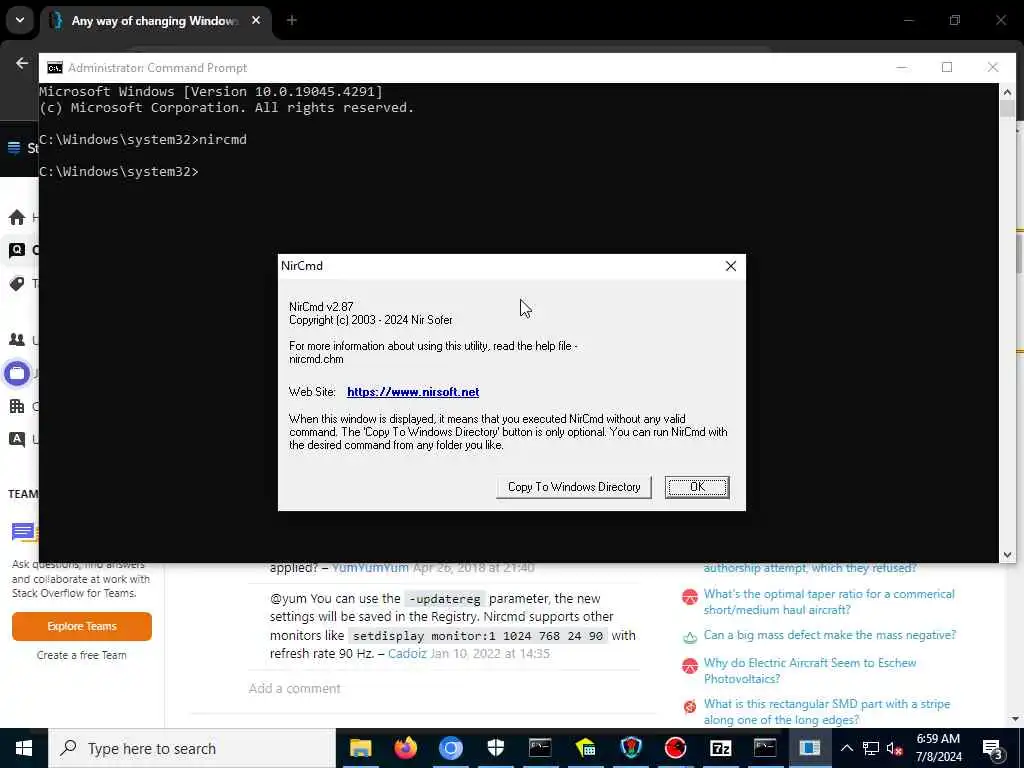This screenshot has height=768, width=1024.
Task: Minimize the Command Prompt window
Action: coord(902,67)
